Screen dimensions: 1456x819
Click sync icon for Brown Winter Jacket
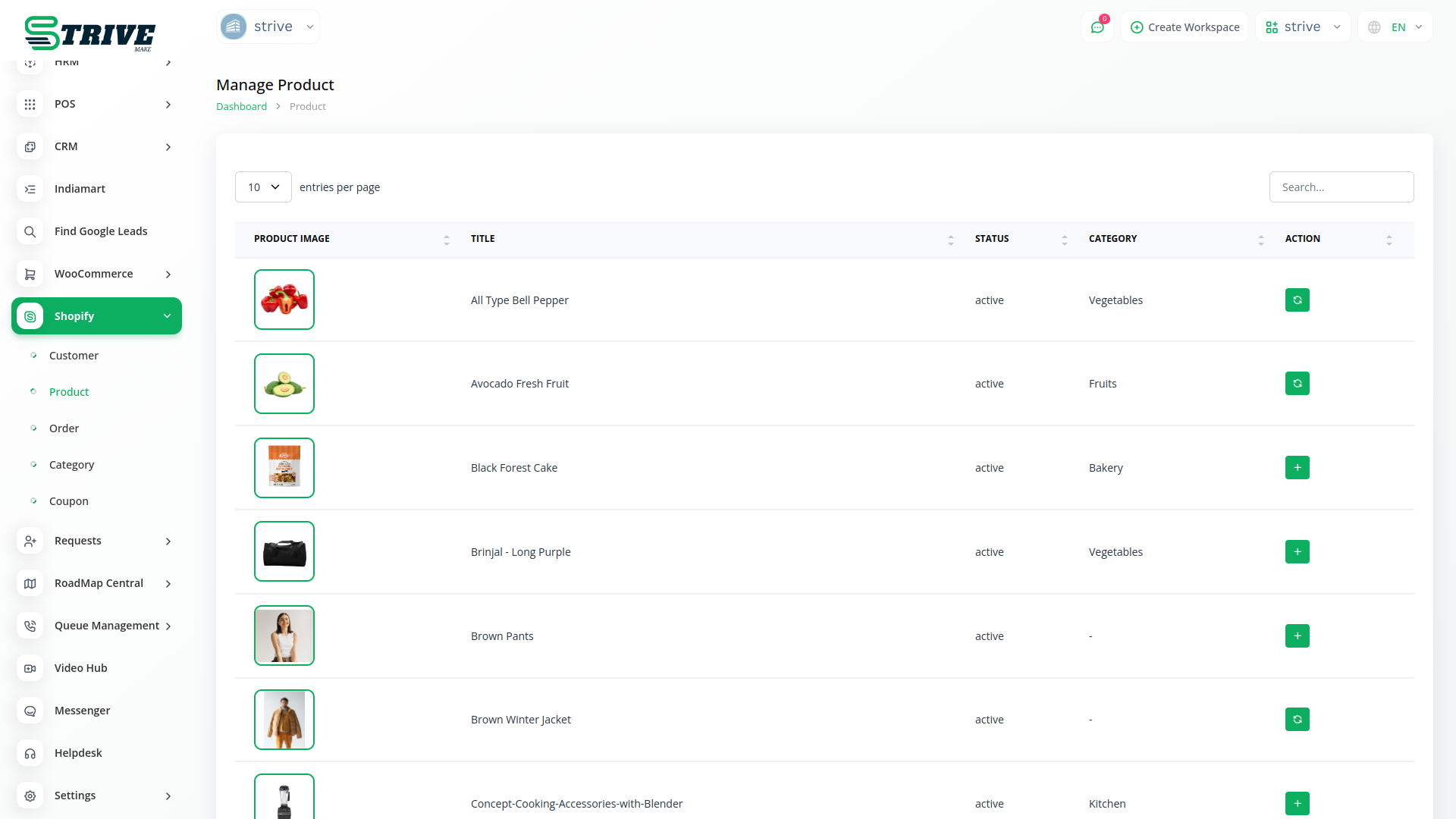tap(1297, 720)
